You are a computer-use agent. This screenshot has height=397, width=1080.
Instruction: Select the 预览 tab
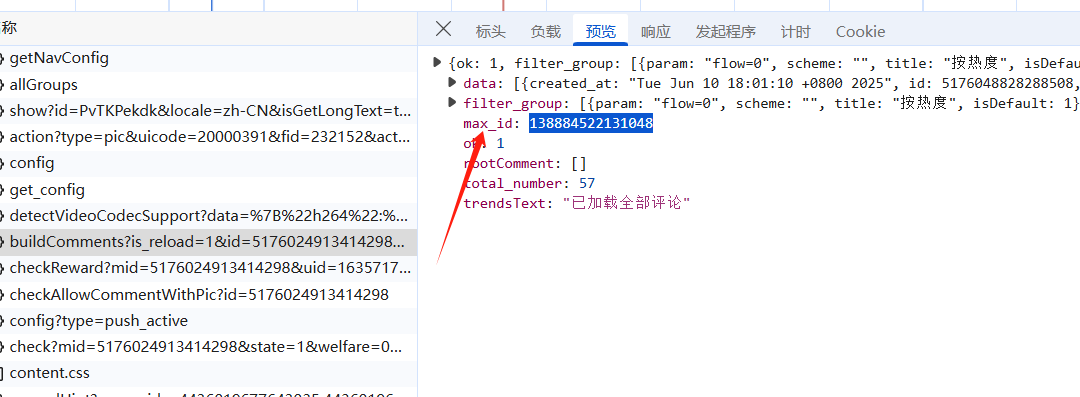click(x=601, y=32)
